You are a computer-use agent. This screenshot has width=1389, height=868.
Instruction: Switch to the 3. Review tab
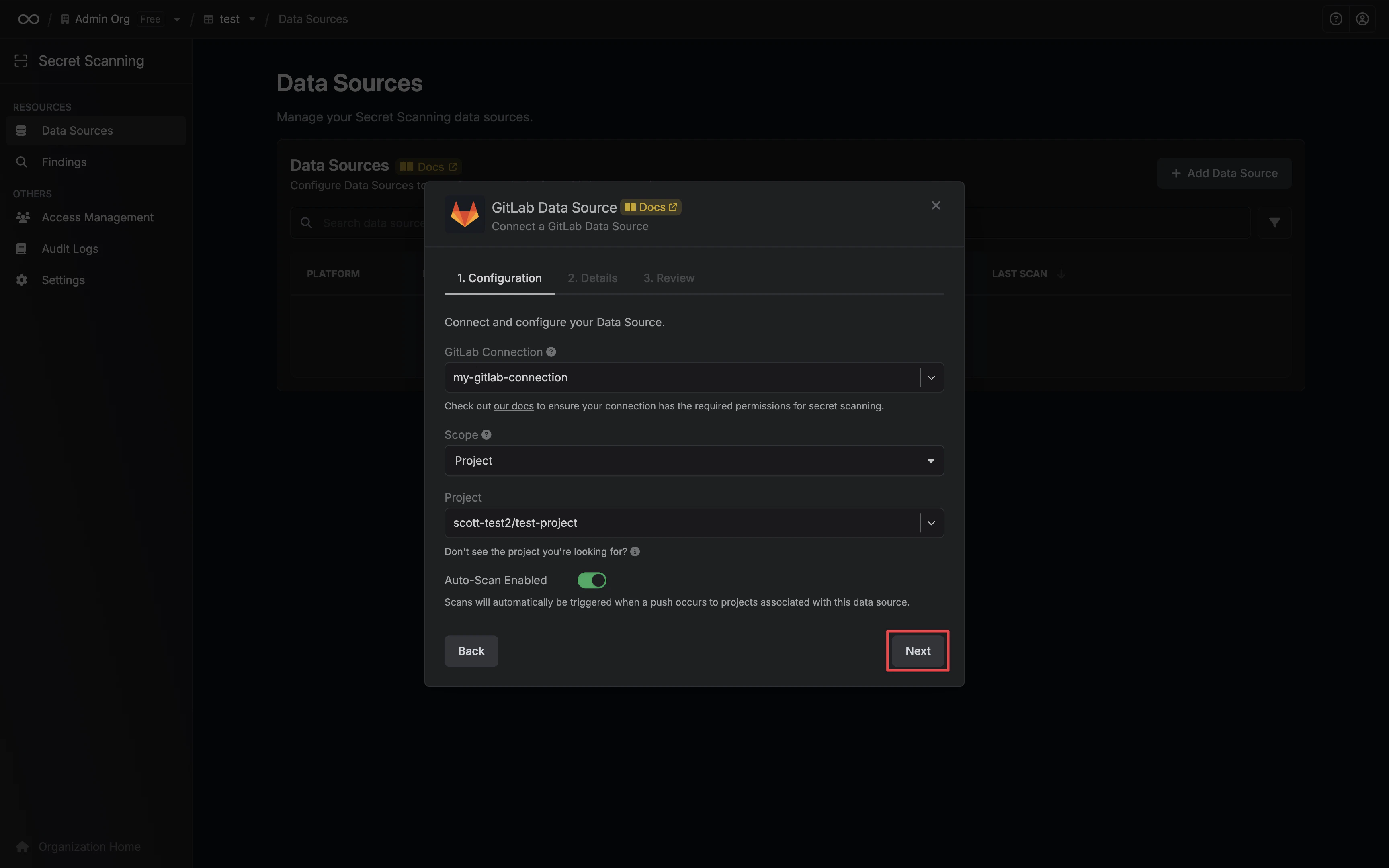tap(669, 278)
